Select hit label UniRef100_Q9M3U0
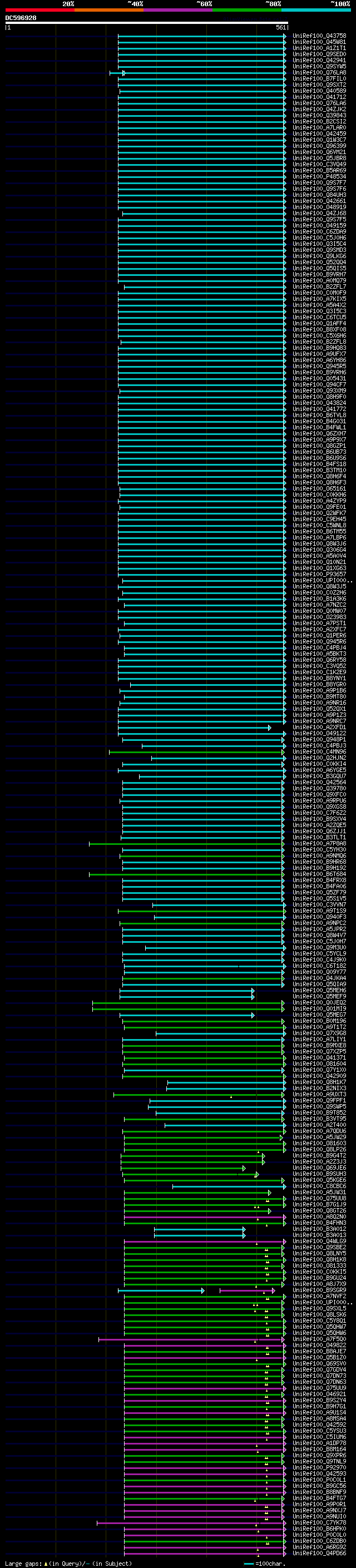This screenshot has width=356, height=1568. (x=319, y=948)
